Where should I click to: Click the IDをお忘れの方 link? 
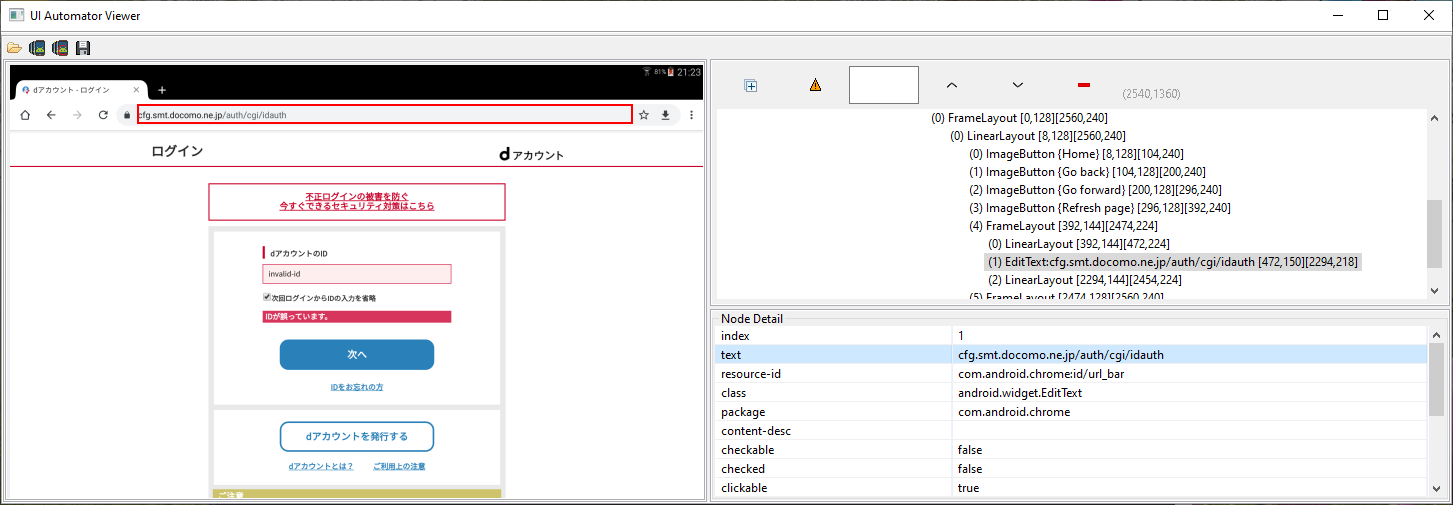click(357, 387)
